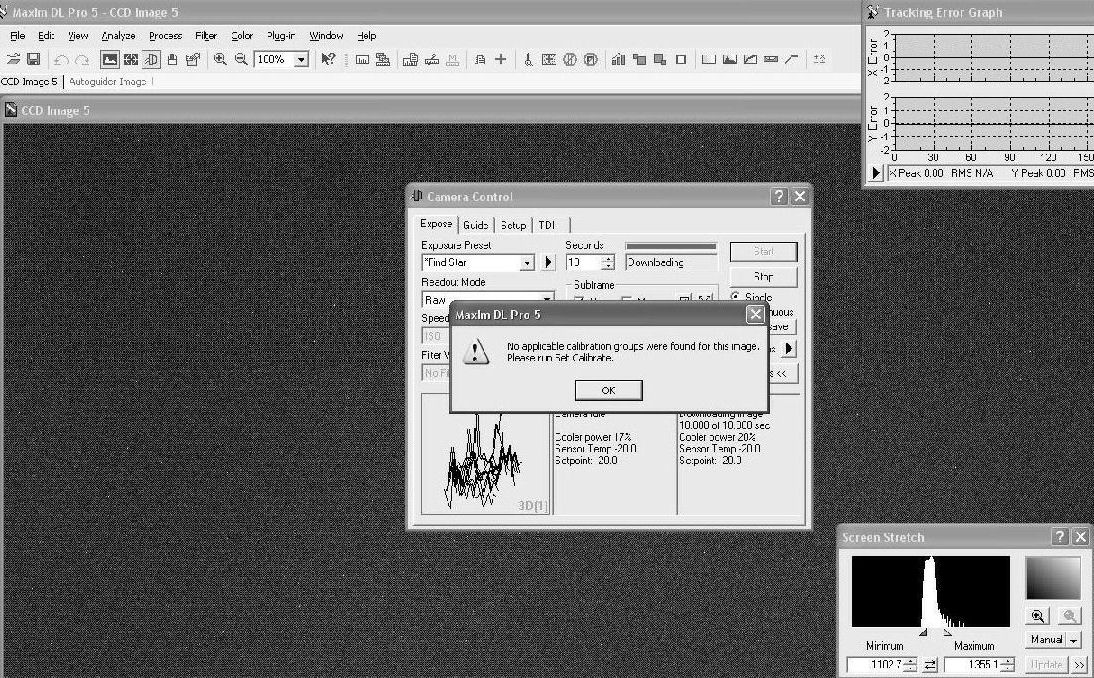This screenshot has width=1094, height=678.
Task: Zoom out using the toolbar magnifier
Action: click(x=241, y=59)
